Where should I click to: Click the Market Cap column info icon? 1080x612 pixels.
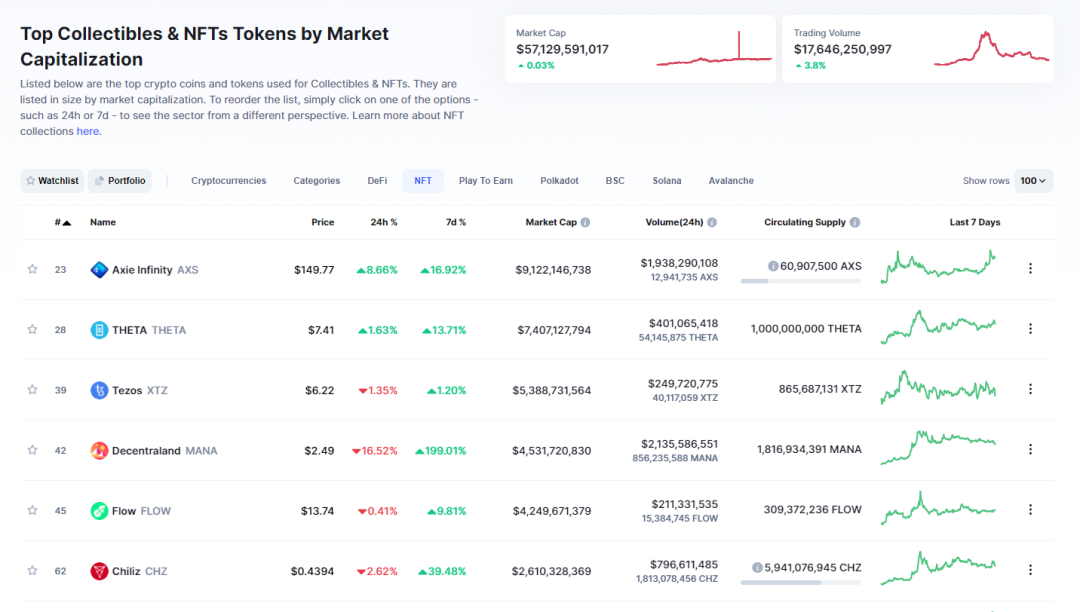point(585,223)
